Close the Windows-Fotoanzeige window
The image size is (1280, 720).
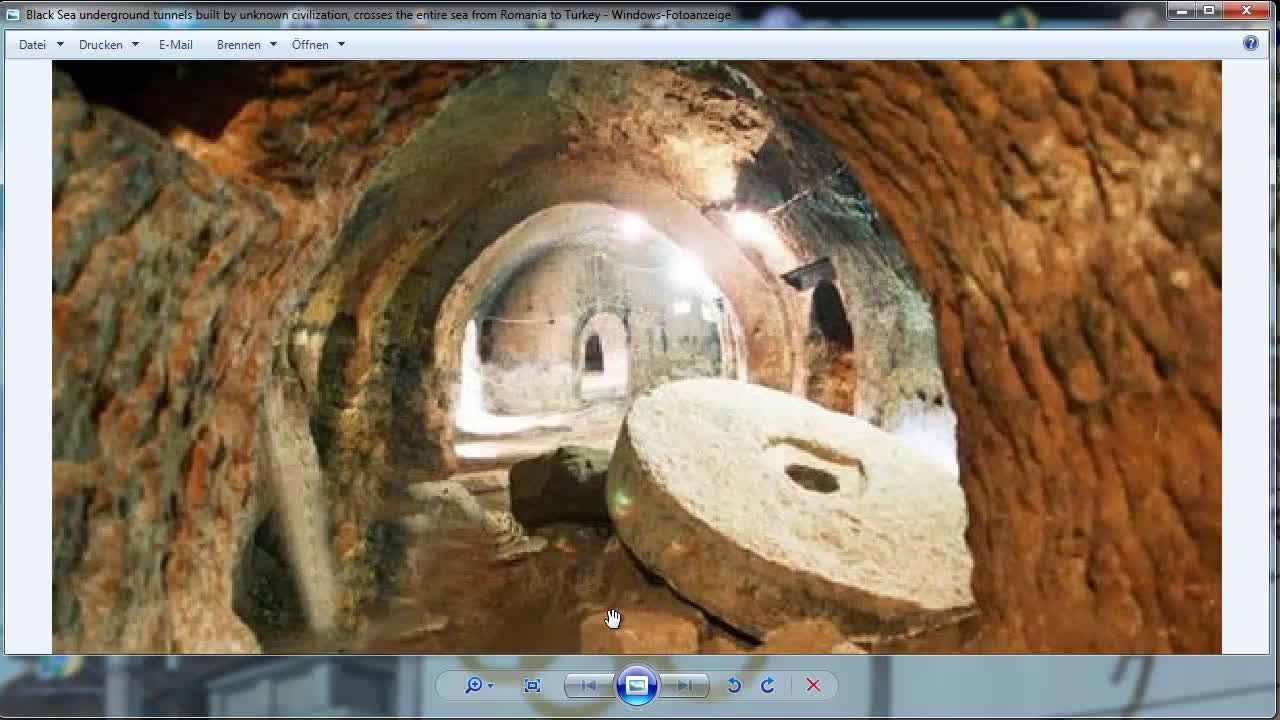tap(1246, 11)
